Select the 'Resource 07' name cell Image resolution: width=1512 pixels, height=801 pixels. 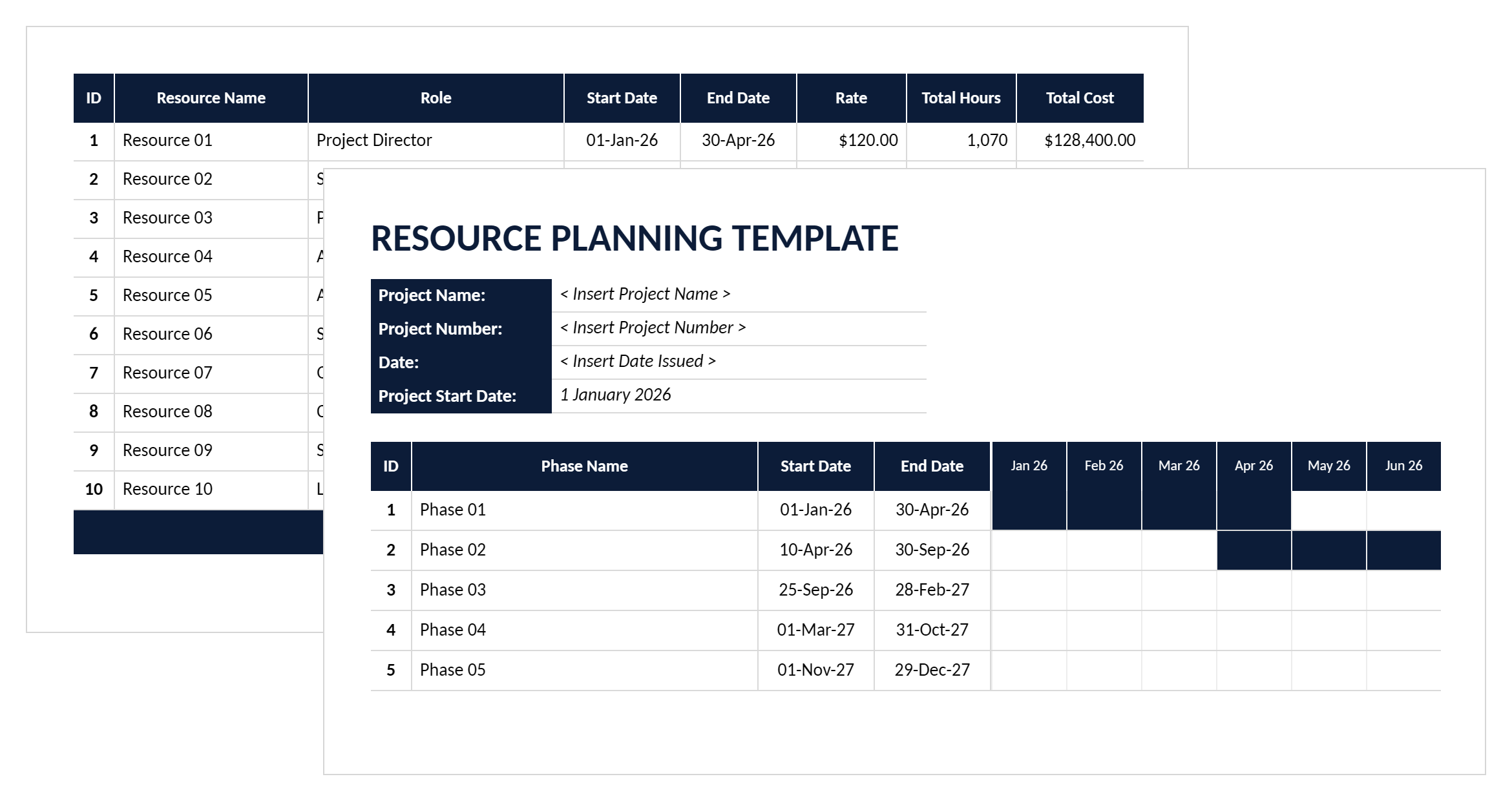[211, 373]
